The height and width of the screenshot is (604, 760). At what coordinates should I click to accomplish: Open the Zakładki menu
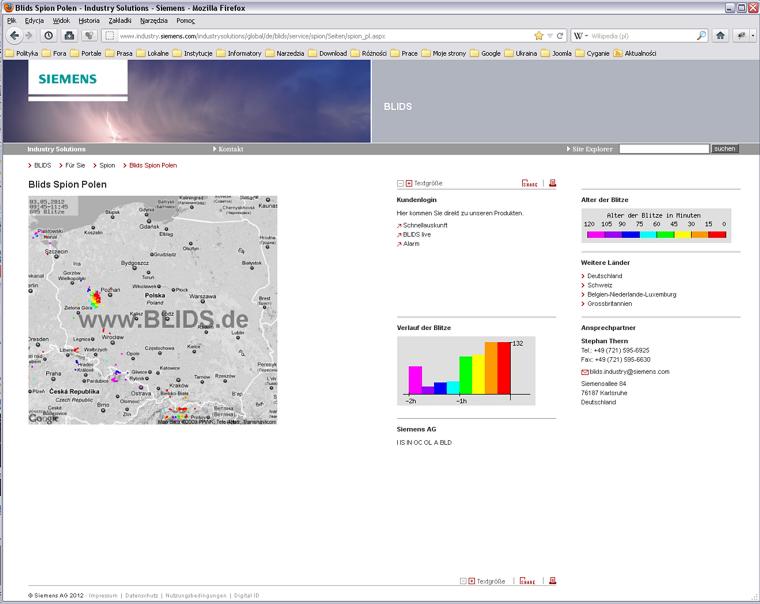[x=120, y=20]
